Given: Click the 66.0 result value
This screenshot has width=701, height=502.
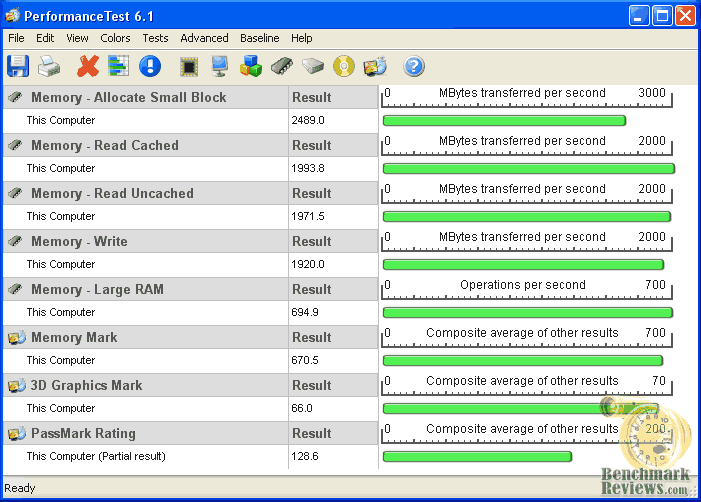Looking at the screenshot, I should (x=302, y=408).
